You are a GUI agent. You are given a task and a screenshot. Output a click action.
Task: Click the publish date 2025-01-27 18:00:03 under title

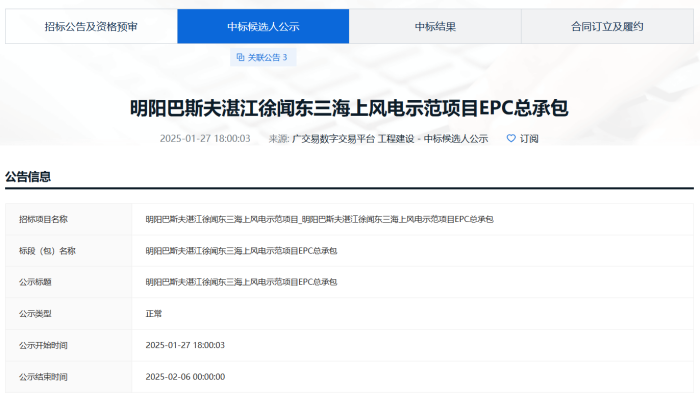[205, 138]
